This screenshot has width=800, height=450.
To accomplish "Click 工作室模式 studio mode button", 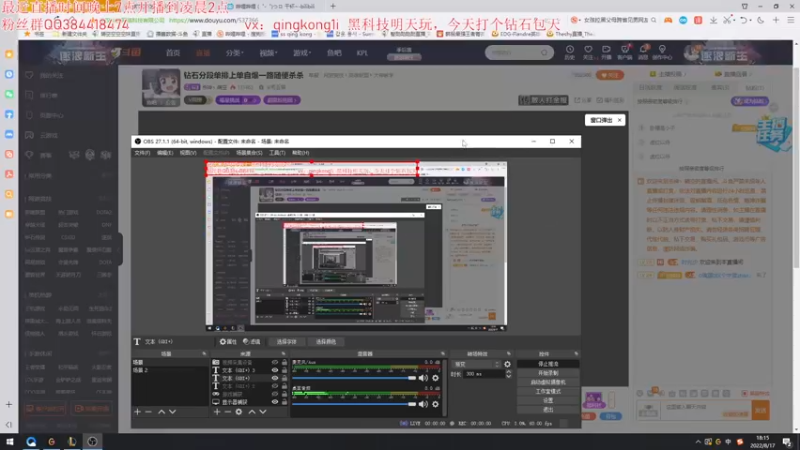I will pyautogui.click(x=548, y=391).
